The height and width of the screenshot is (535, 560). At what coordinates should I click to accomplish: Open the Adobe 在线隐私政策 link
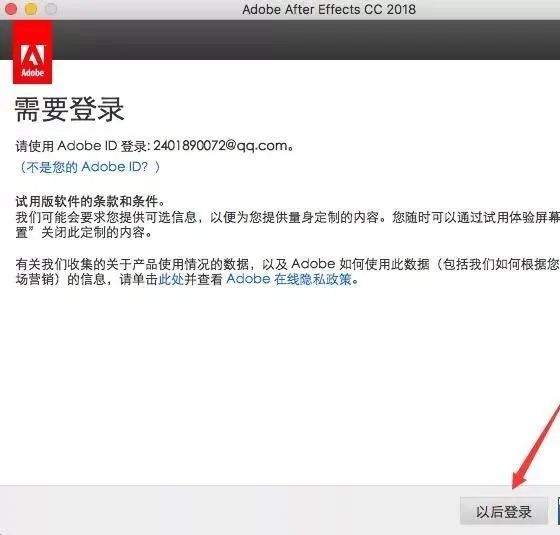[x=289, y=279]
